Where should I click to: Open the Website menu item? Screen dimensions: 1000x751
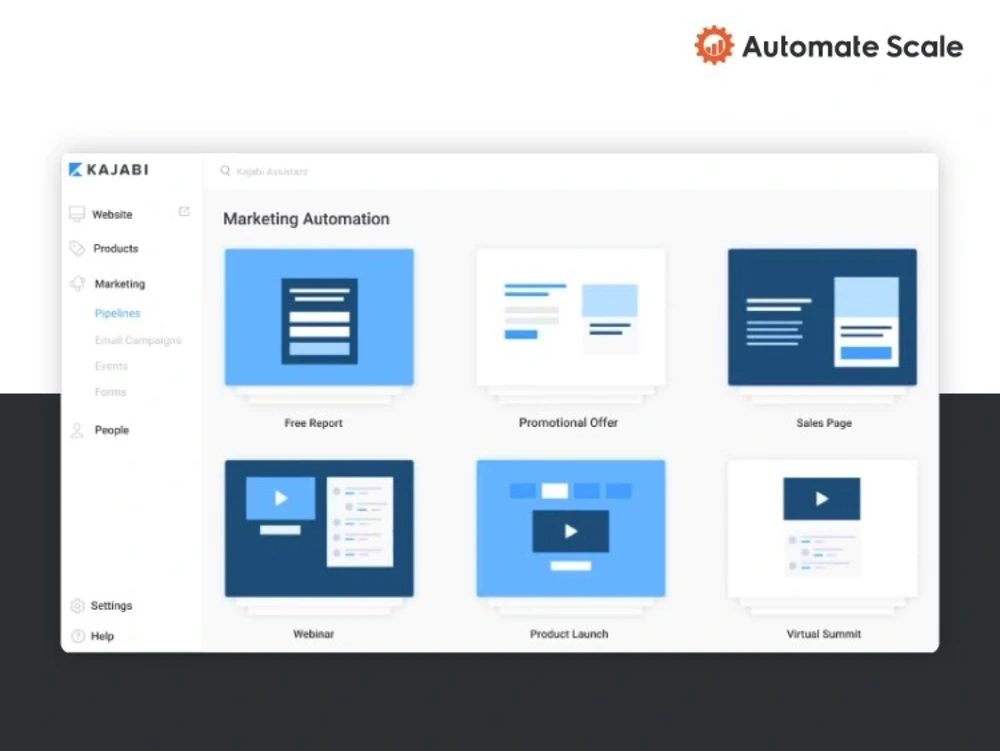point(112,215)
